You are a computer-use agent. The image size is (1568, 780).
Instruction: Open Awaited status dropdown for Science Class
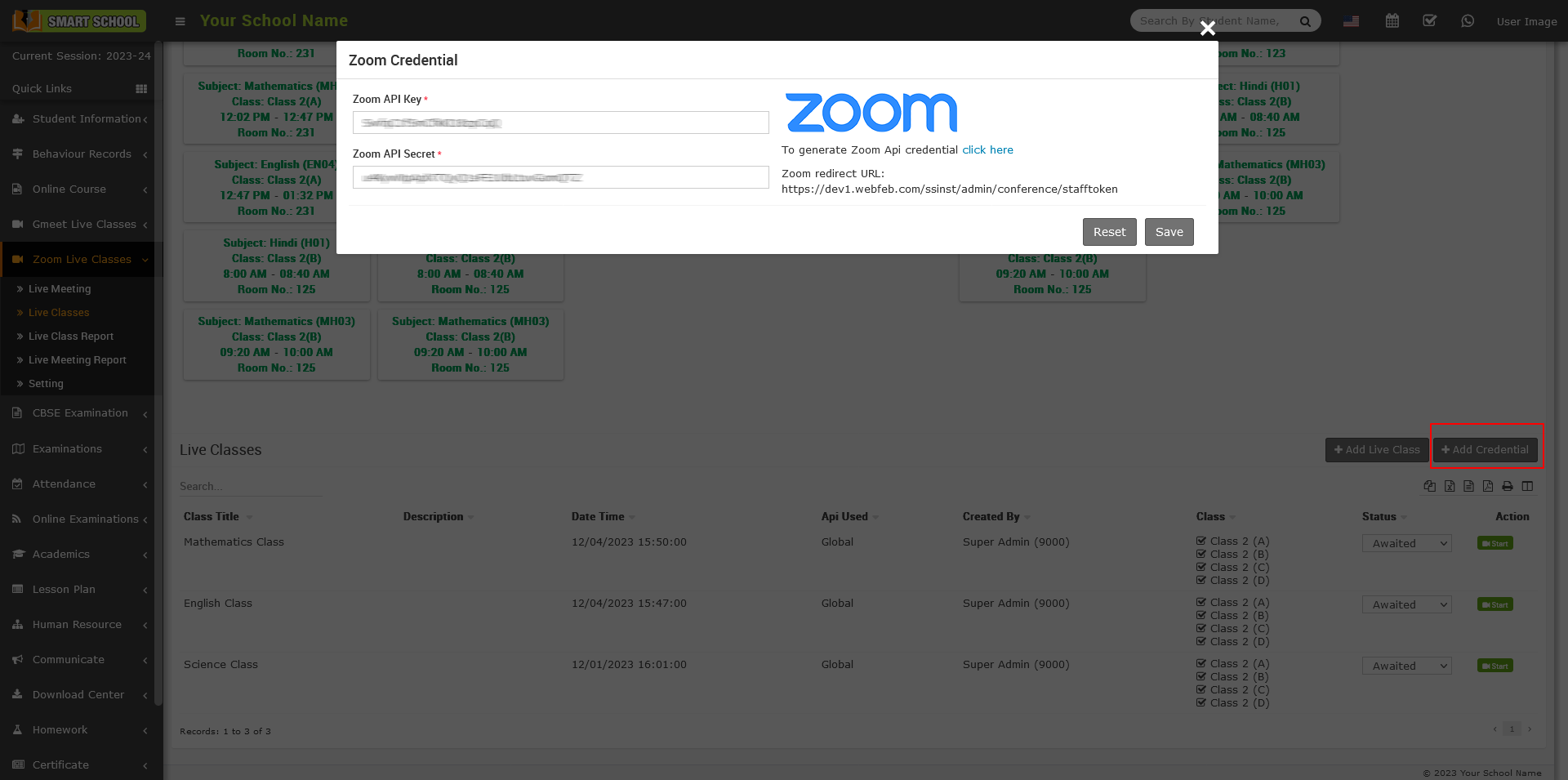coord(1406,666)
